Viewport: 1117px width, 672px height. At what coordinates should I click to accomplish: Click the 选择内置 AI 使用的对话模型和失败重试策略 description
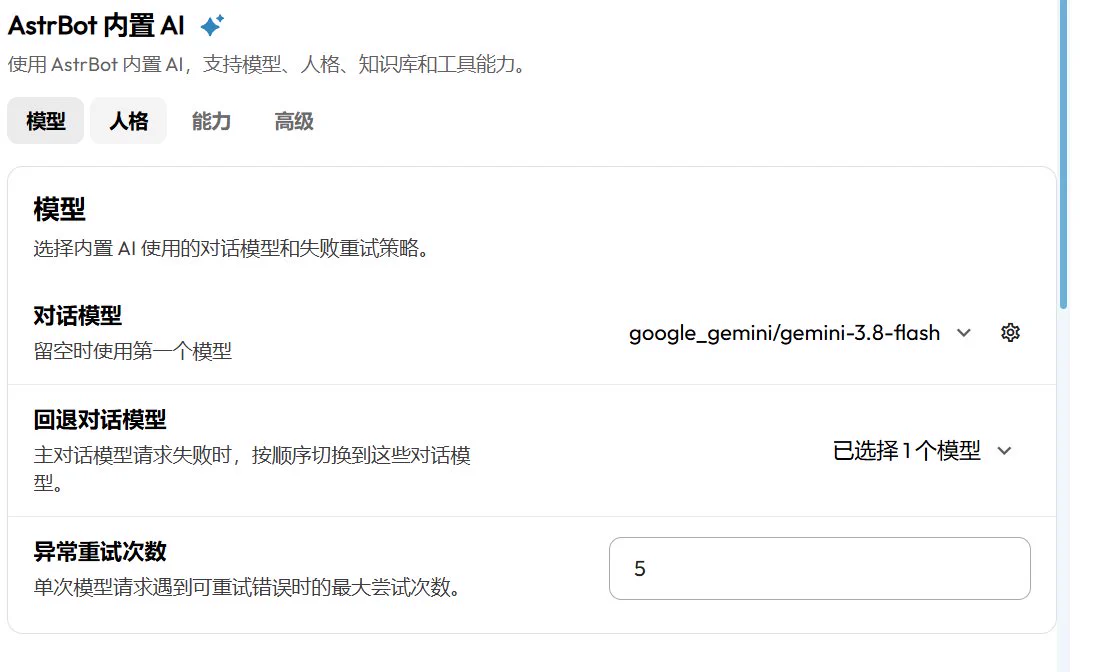tap(232, 249)
